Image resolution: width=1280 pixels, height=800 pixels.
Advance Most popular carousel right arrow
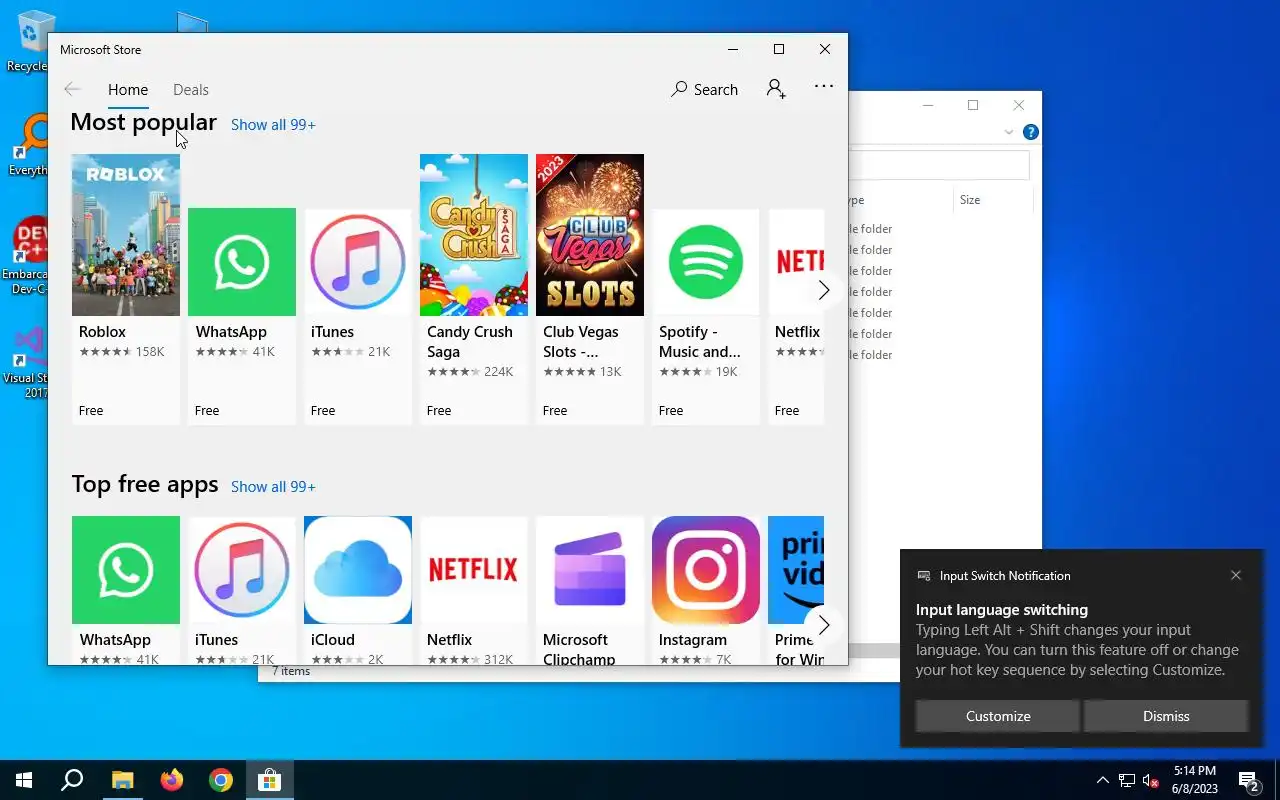(x=824, y=290)
